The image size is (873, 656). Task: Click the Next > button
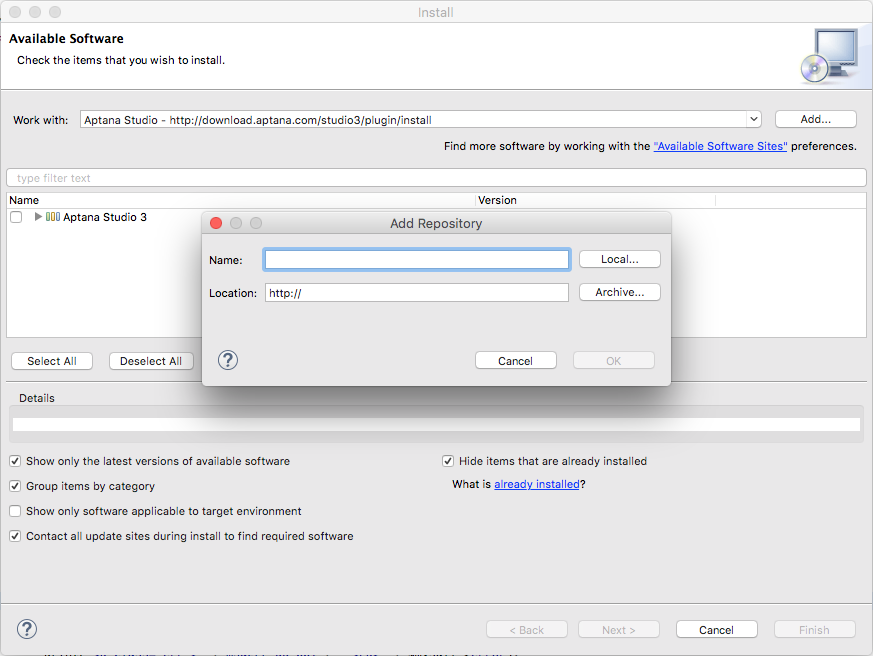click(x=619, y=630)
